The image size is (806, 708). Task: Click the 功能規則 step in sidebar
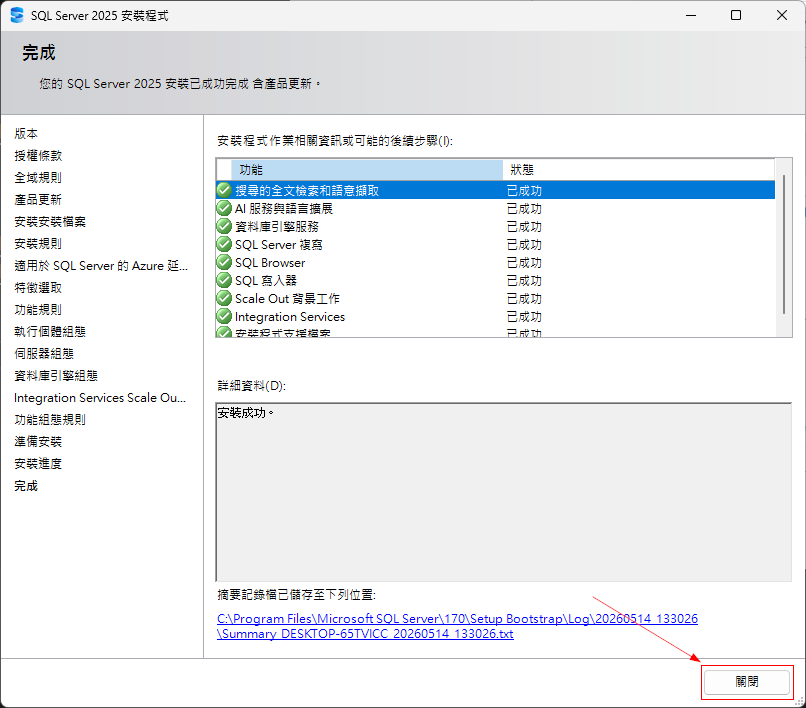click(x=38, y=310)
